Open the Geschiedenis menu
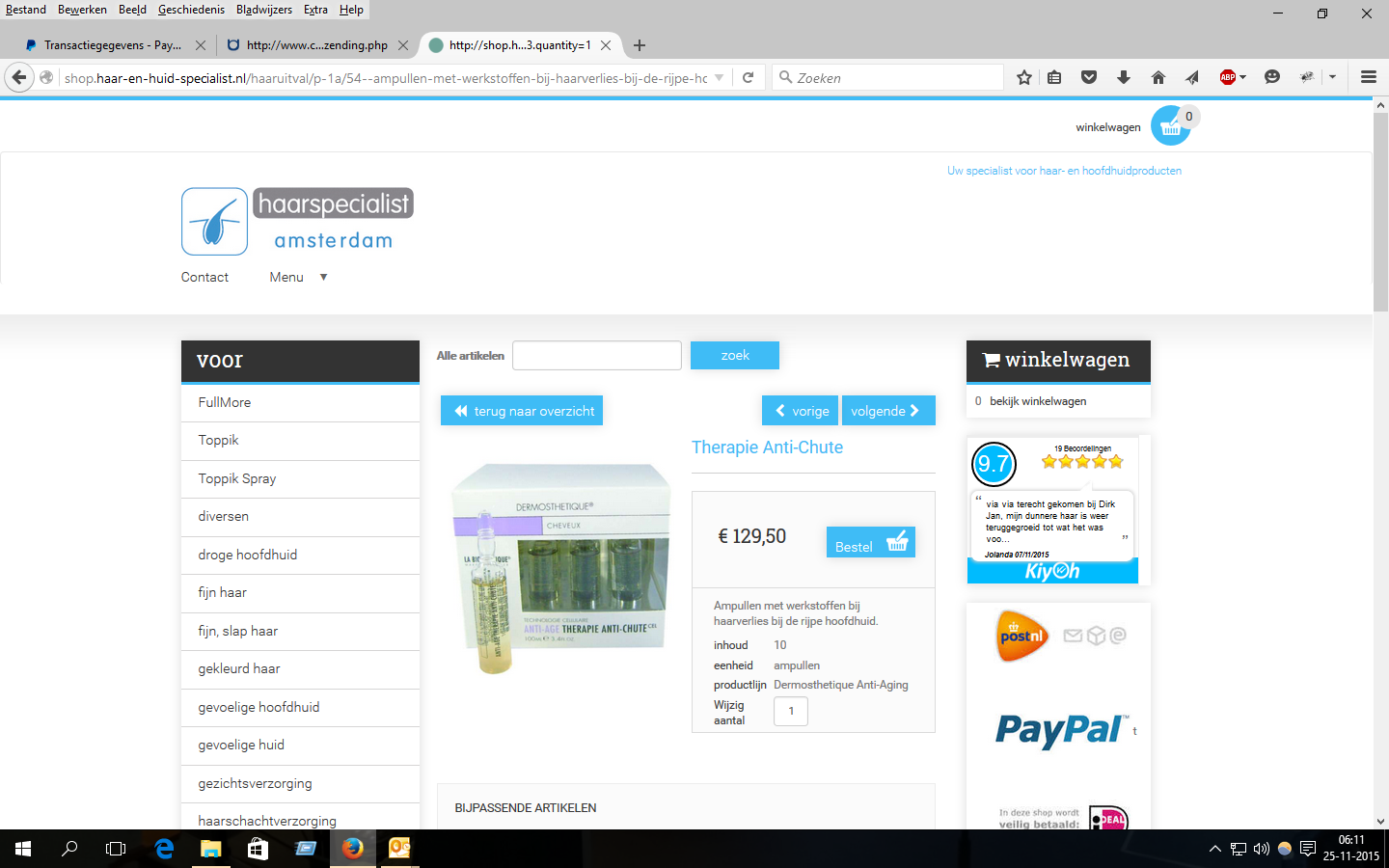 coord(191,10)
